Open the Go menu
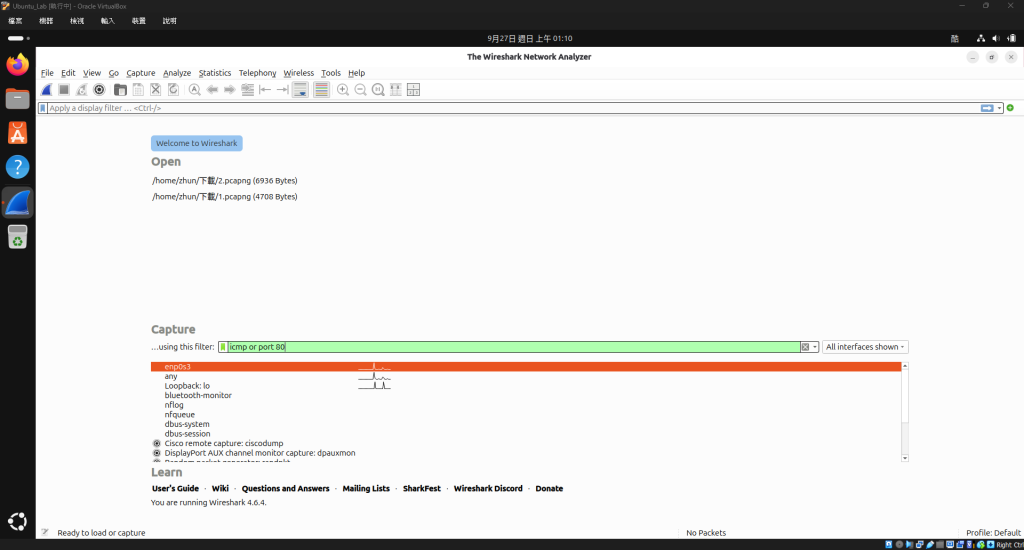The height and width of the screenshot is (550, 1024). pyautogui.click(x=114, y=73)
